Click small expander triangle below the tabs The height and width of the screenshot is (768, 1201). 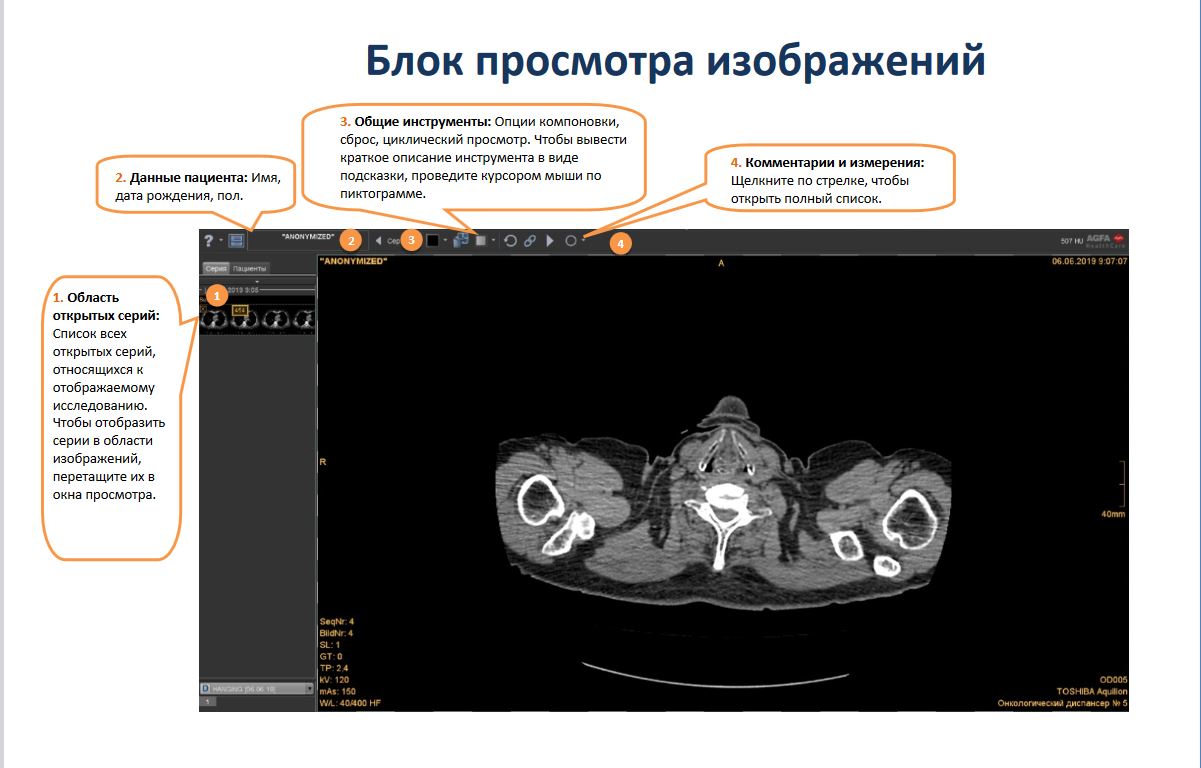(x=258, y=281)
